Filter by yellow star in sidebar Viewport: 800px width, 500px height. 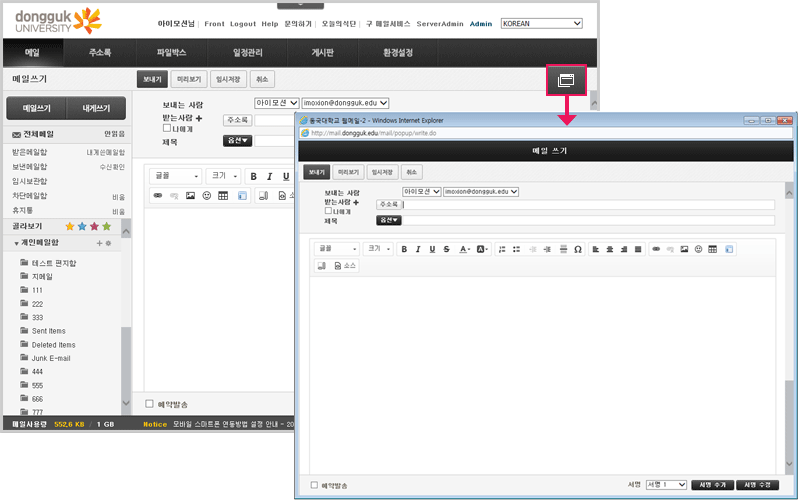click(x=70, y=226)
